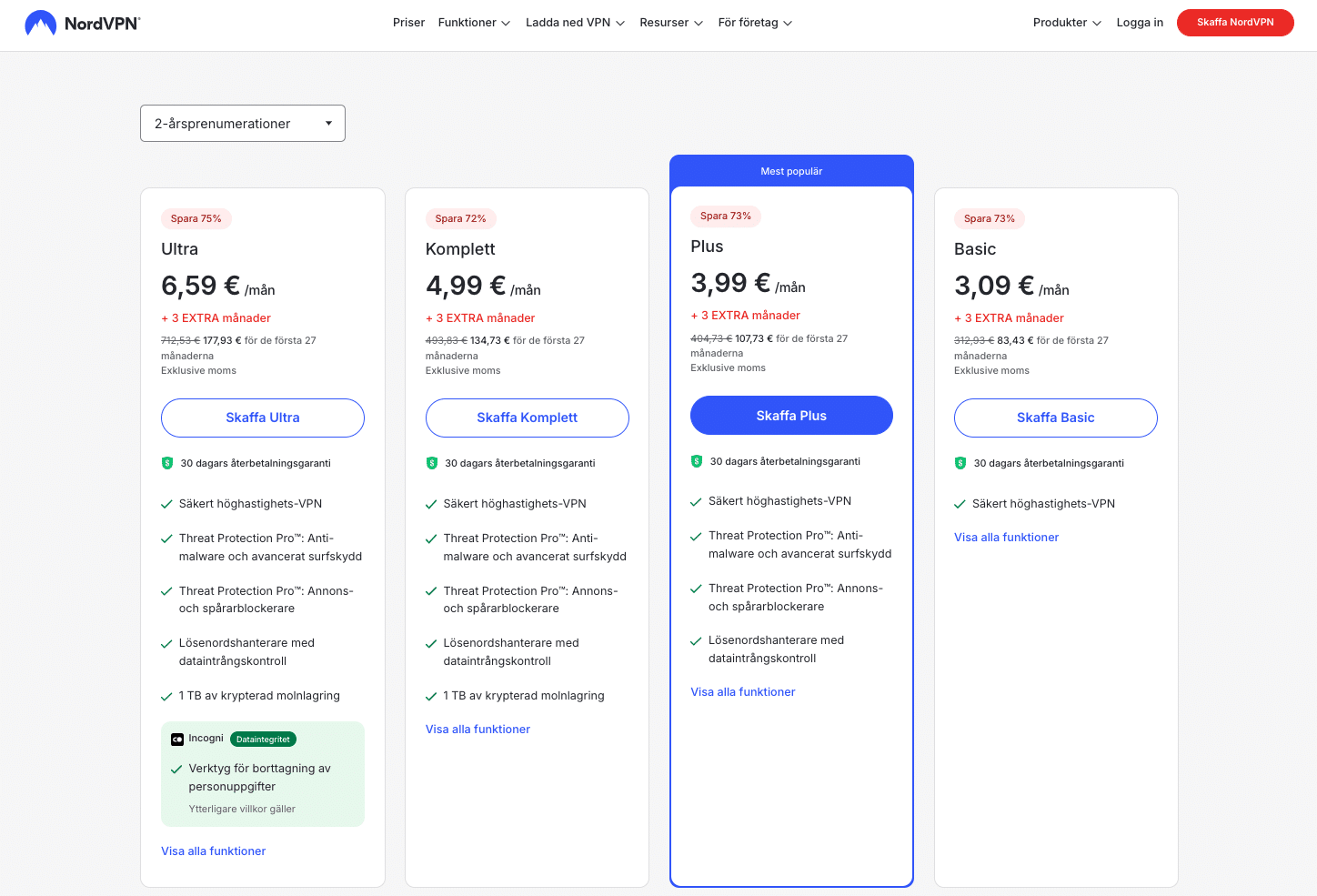Click the Spara 73% badge on Basic

[990, 218]
